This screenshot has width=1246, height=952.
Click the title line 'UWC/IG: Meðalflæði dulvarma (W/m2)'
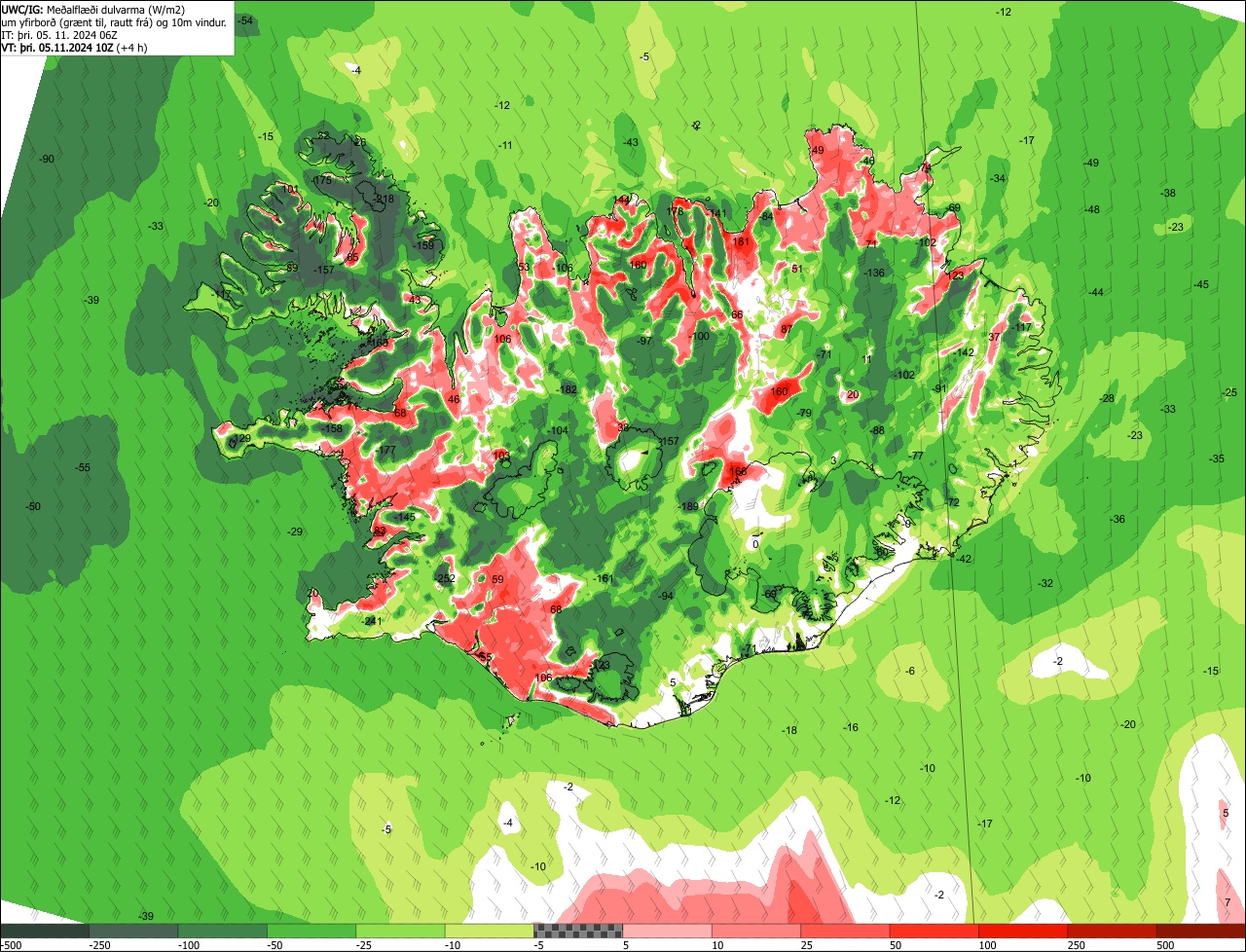point(93,9)
